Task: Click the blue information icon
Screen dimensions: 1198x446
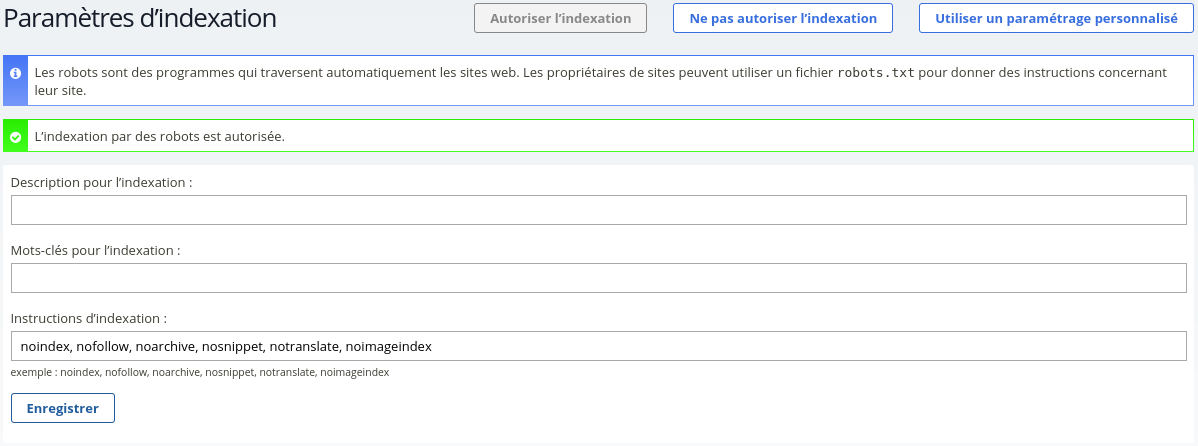Action: [15, 74]
